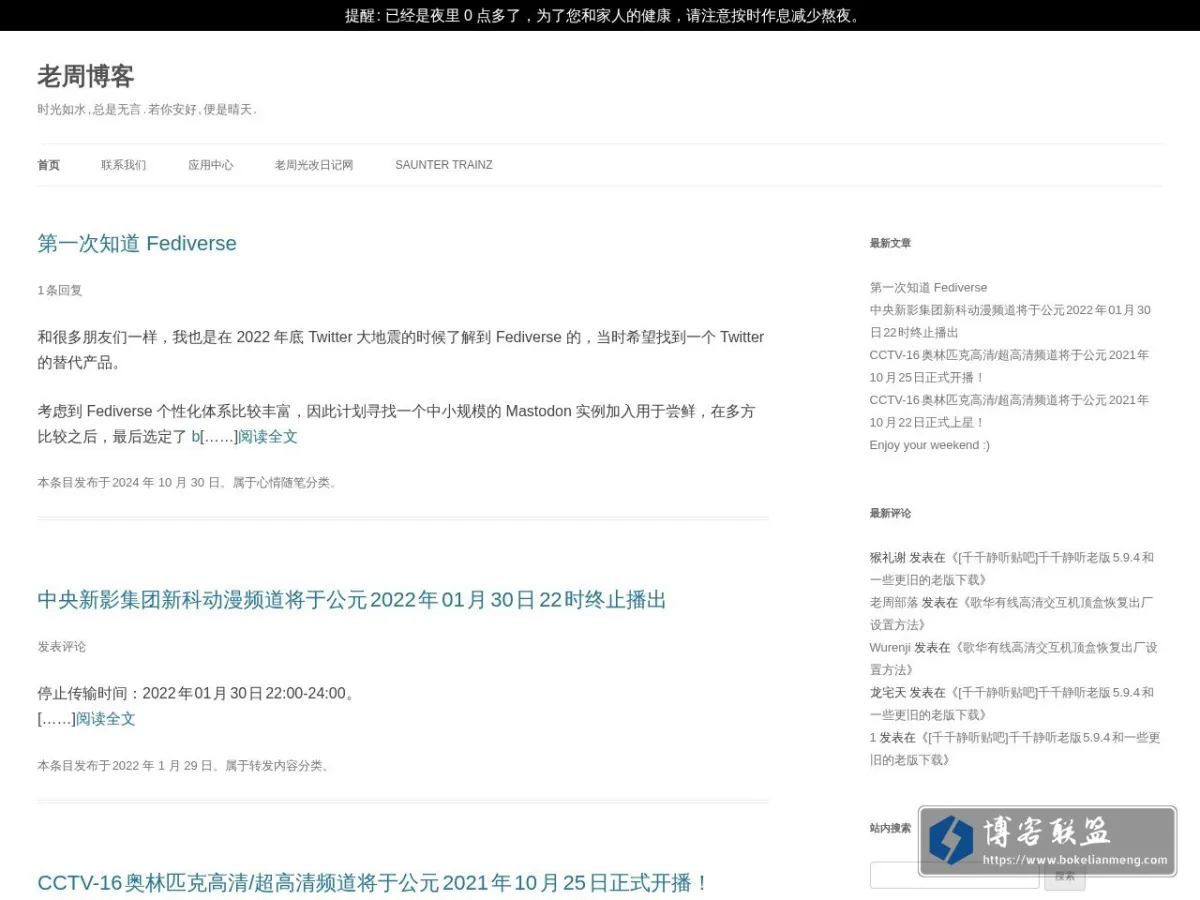Click the 1条回复 comments link
This screenshot has width=1200, height=900.
click(x=60, y=290)
